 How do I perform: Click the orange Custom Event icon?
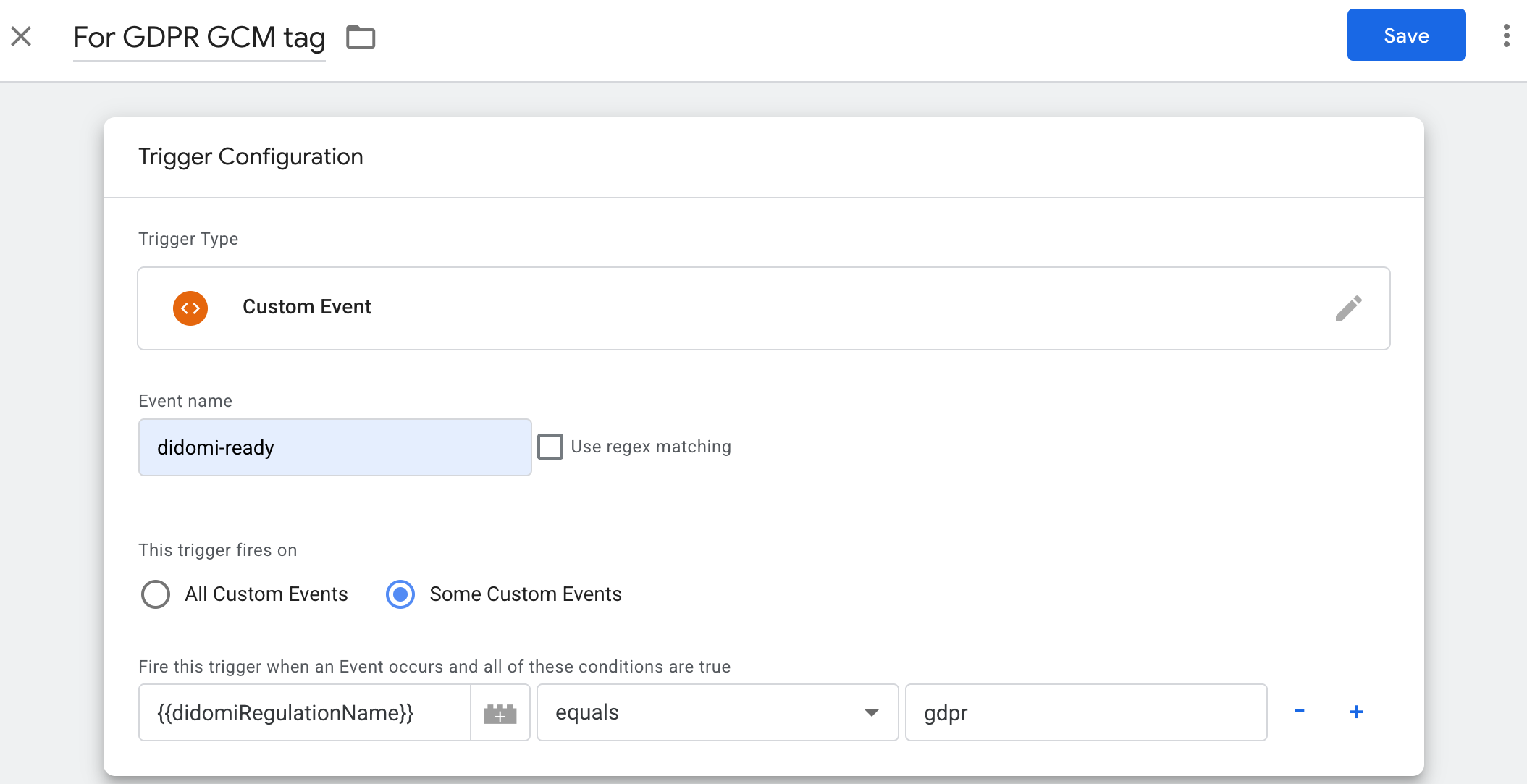pos(190,308)
